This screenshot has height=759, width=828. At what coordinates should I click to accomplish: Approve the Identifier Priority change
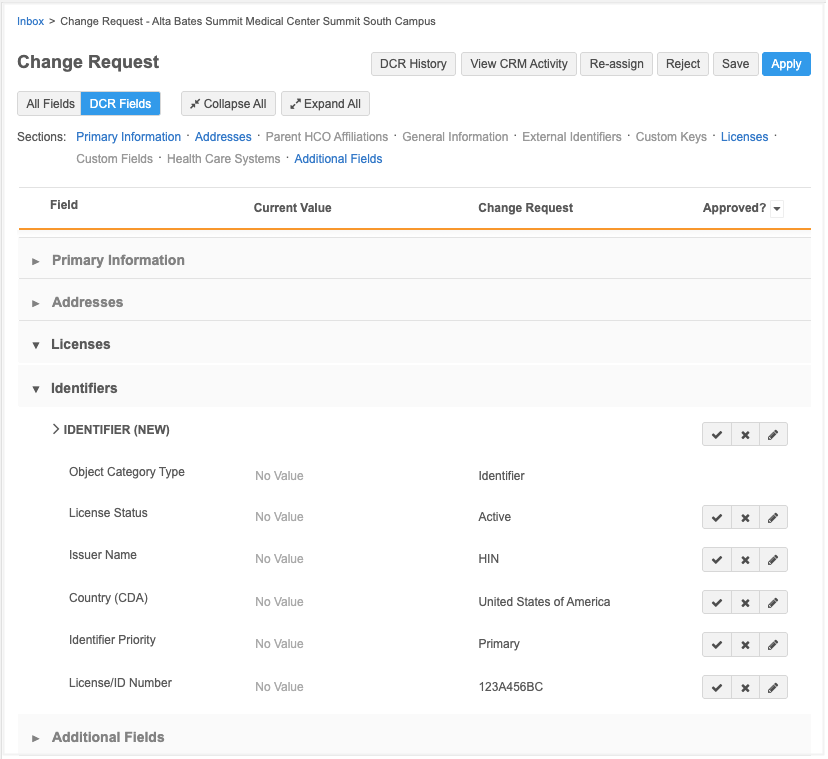[x=717, y=645]
